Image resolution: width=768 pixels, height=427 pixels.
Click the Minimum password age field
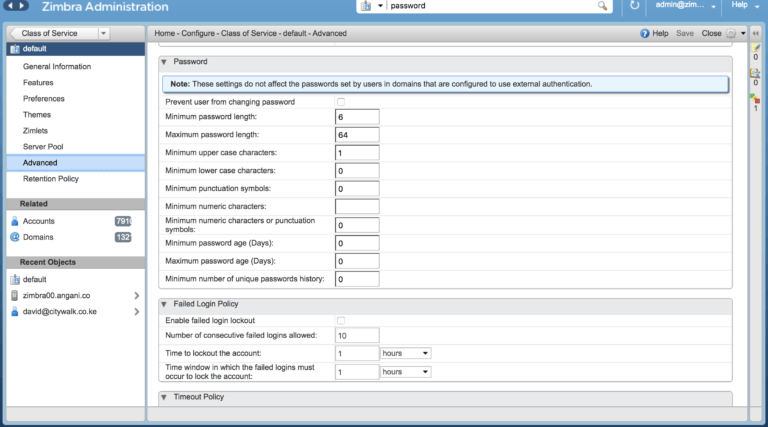click(357, 243)
